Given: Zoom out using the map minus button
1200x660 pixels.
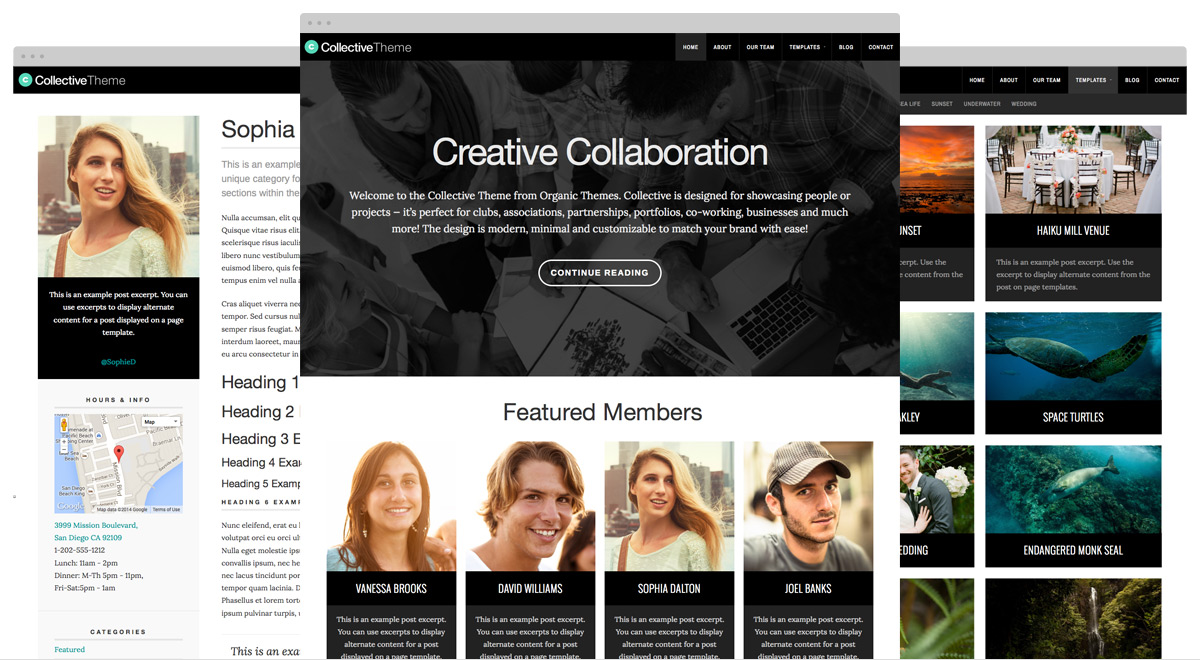Looking at the screenshot, I should (x=64, y=449).
